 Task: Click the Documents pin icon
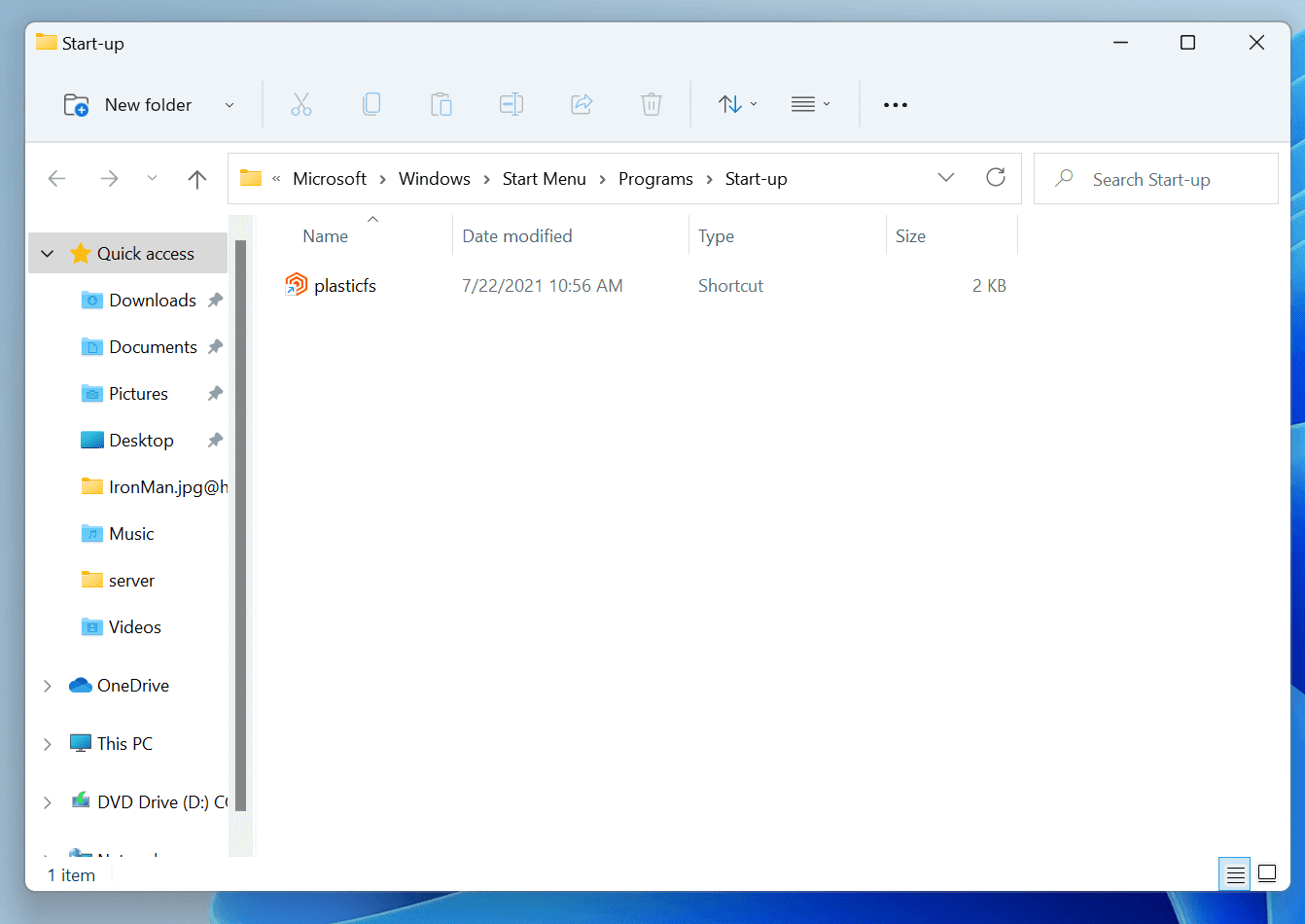(216, 347)
